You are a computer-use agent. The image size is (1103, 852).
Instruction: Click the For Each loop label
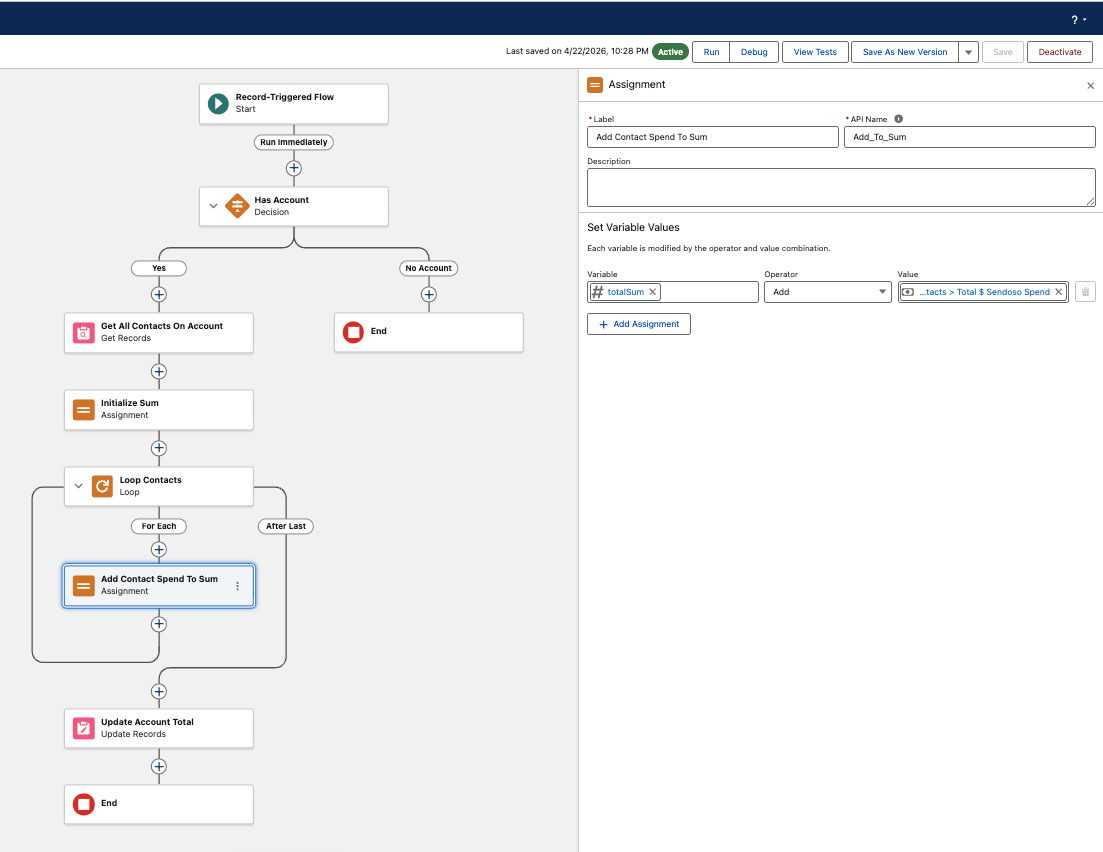click(x=159, y=526)
